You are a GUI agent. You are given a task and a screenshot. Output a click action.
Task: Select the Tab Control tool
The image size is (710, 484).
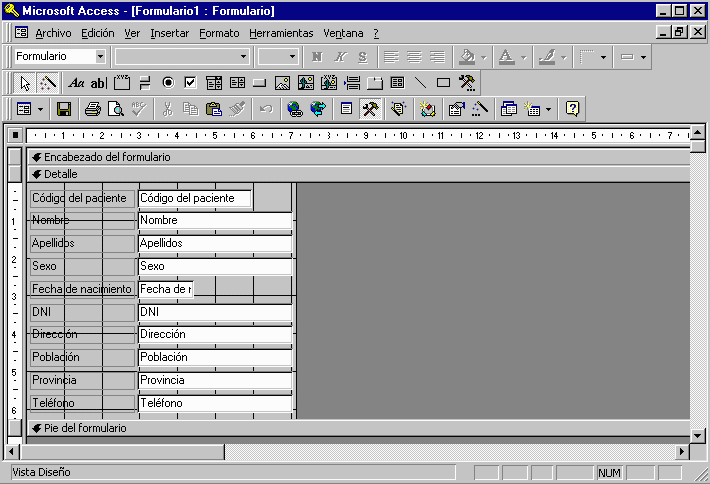coord(375,83)
